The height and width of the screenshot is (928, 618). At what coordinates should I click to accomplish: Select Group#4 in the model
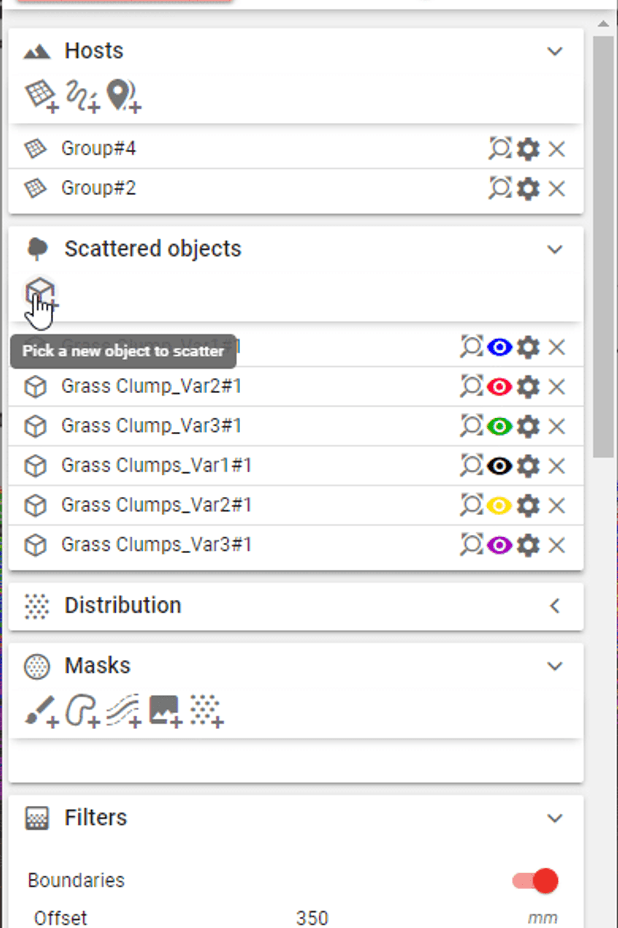click(499, 148)
